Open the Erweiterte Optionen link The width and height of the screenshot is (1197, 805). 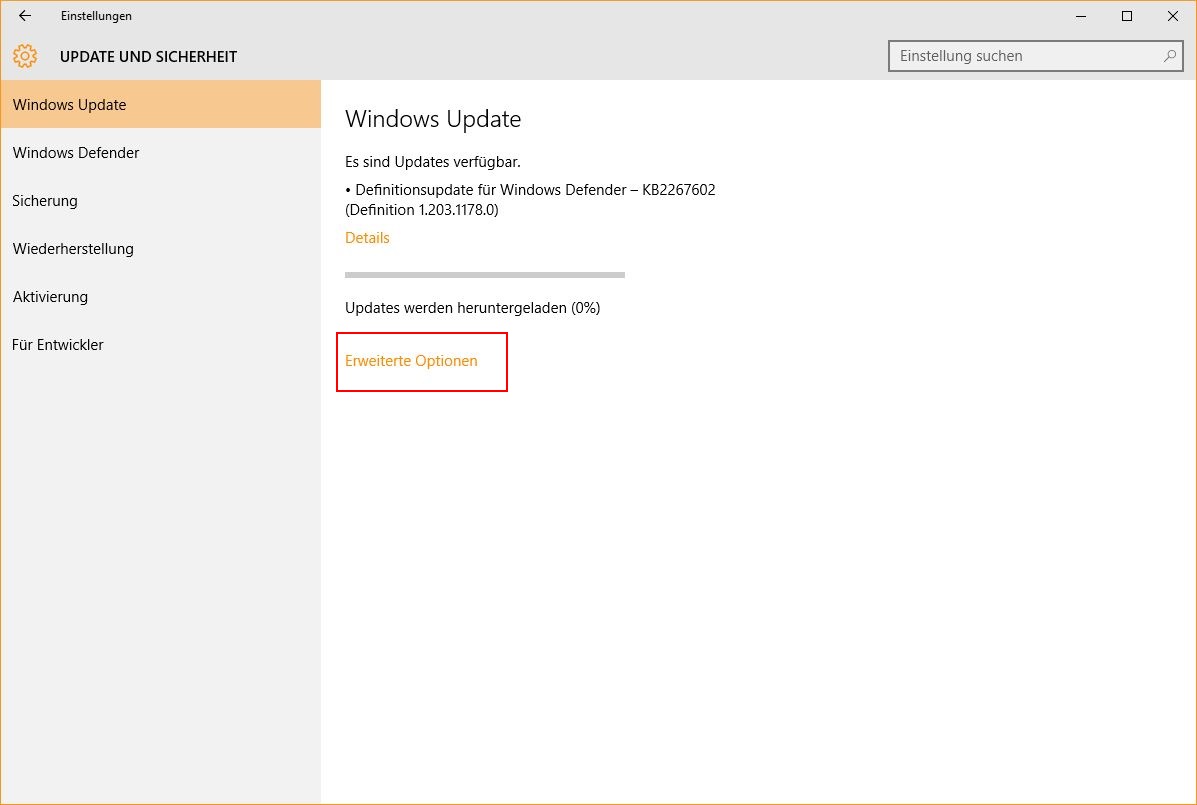[411, 361]
